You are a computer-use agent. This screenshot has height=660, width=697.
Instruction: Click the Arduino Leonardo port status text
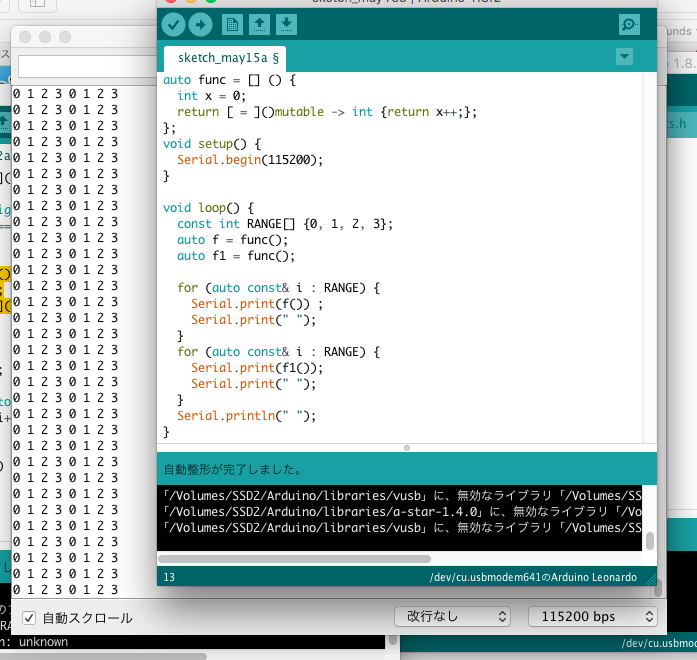(533, 577)
